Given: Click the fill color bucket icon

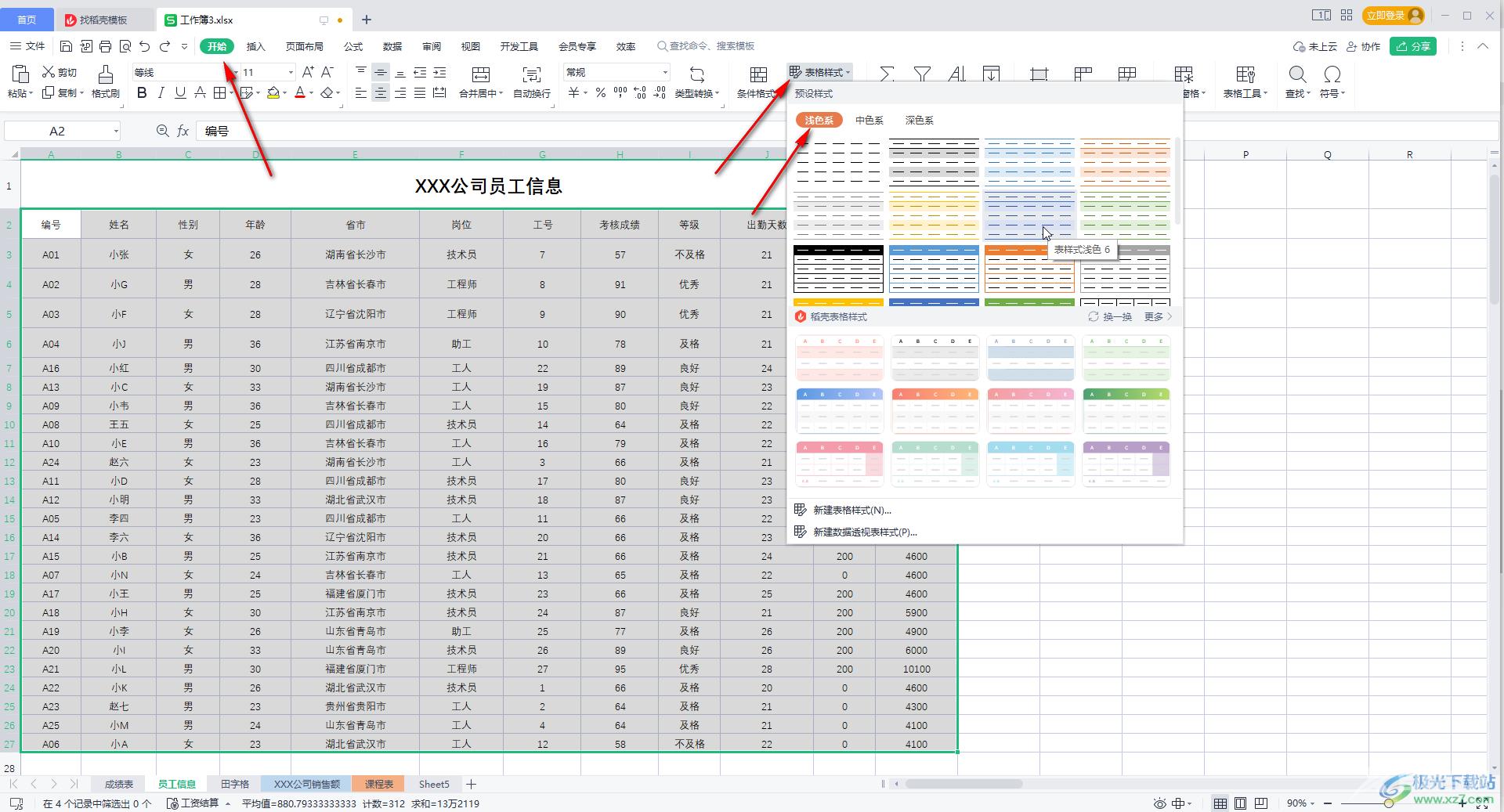Looking at the screenshot, I should point(273,93).
